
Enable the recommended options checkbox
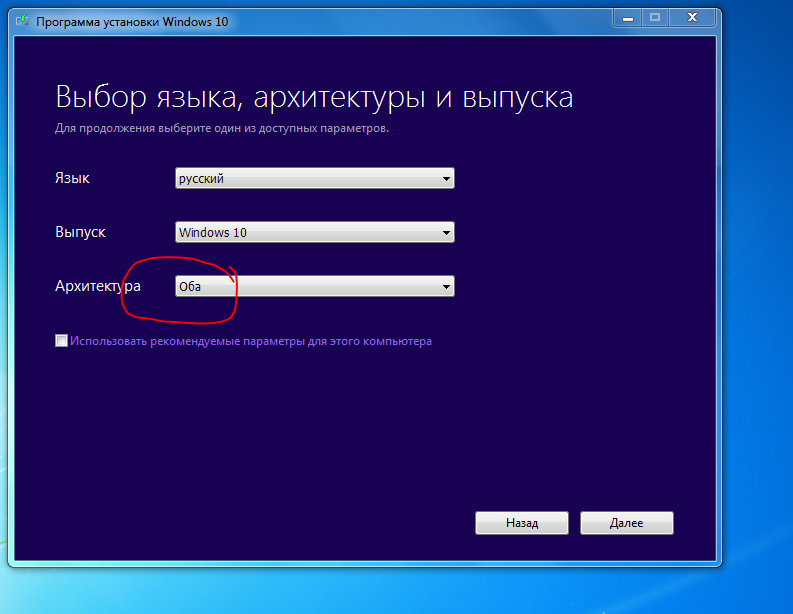tap(61, 341)
